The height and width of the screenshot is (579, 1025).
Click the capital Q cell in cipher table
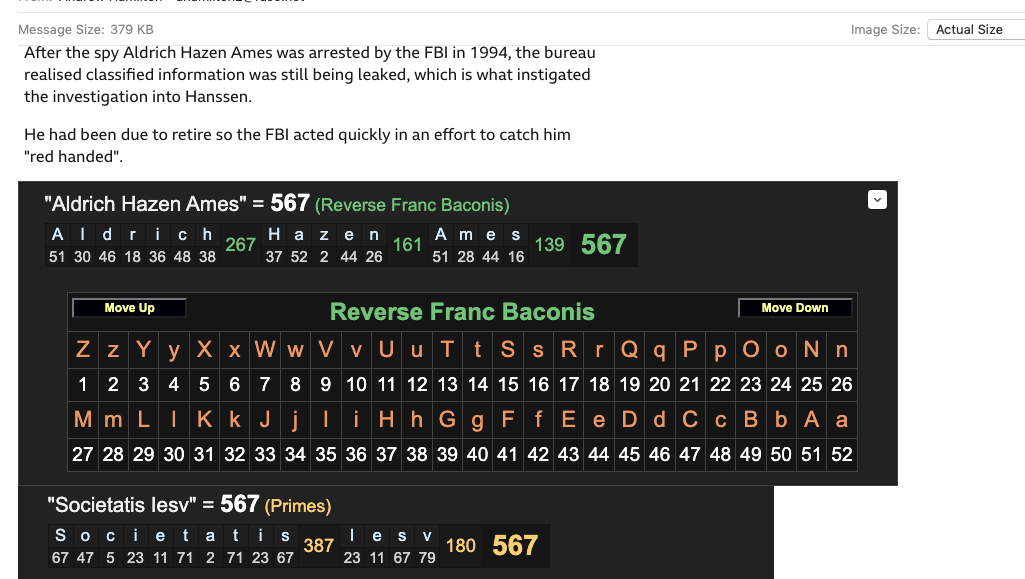pyautogui.click(x=629, y=350)
